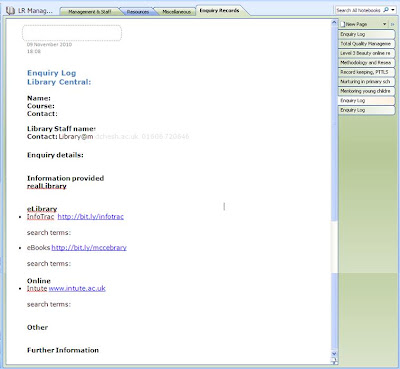The image size is (400, 369).
Task: Click the 'Name:' field label
Action: pyautogui.click(x=39, y=98)
